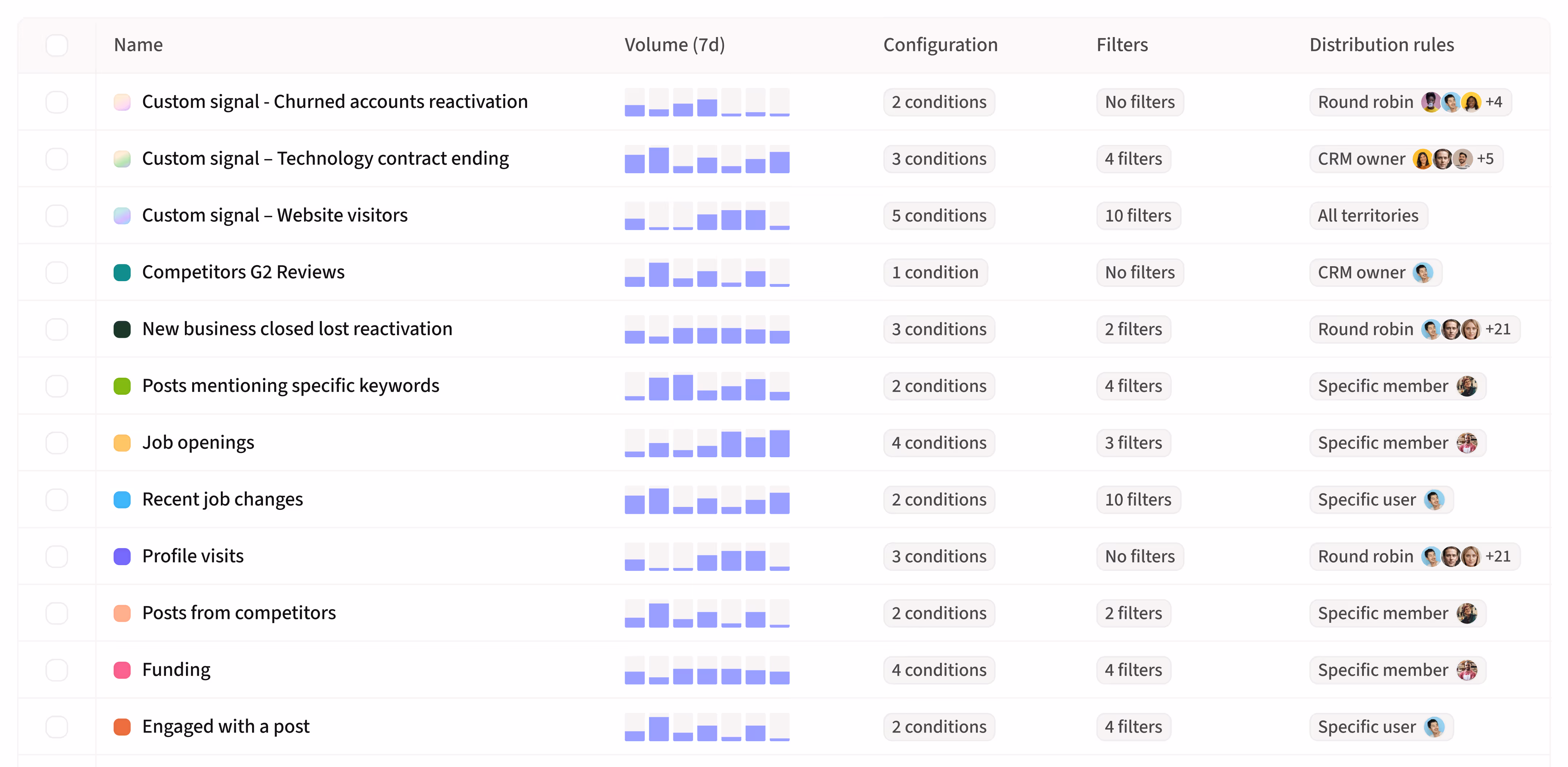1568x767 pixels.
Task: Click the Configuration column header
Action: 940,45
